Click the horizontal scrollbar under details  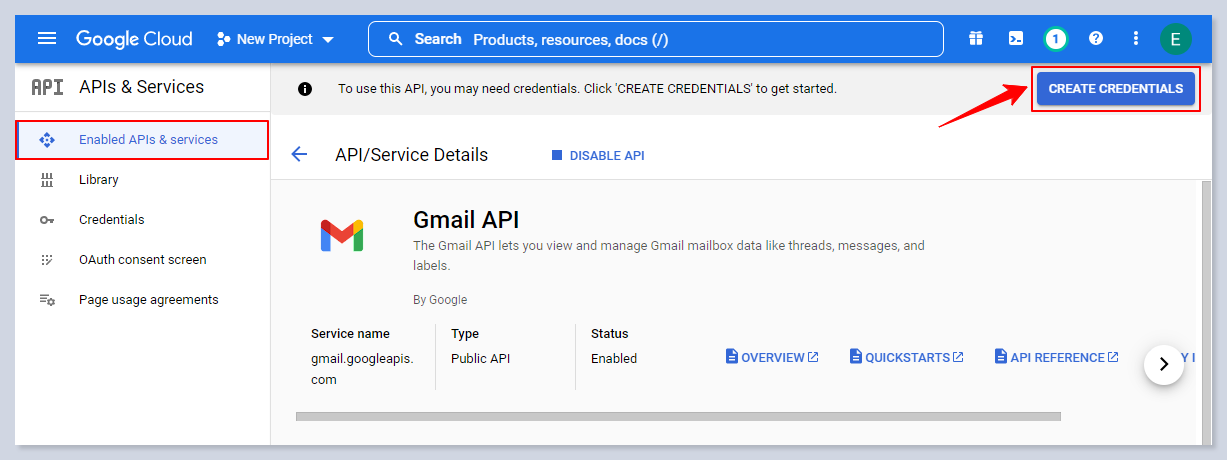678,416
